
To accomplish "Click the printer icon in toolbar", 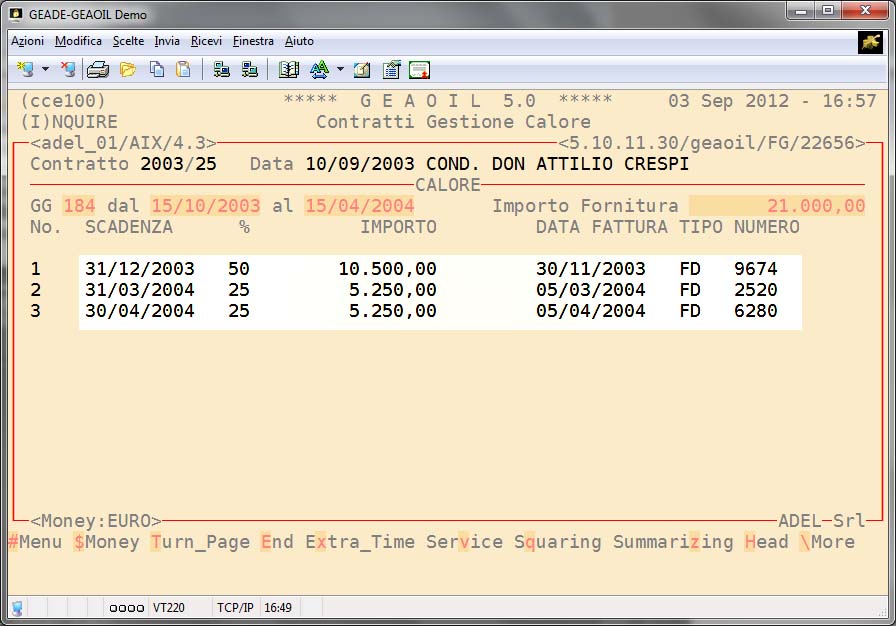I will click(97, 70).
